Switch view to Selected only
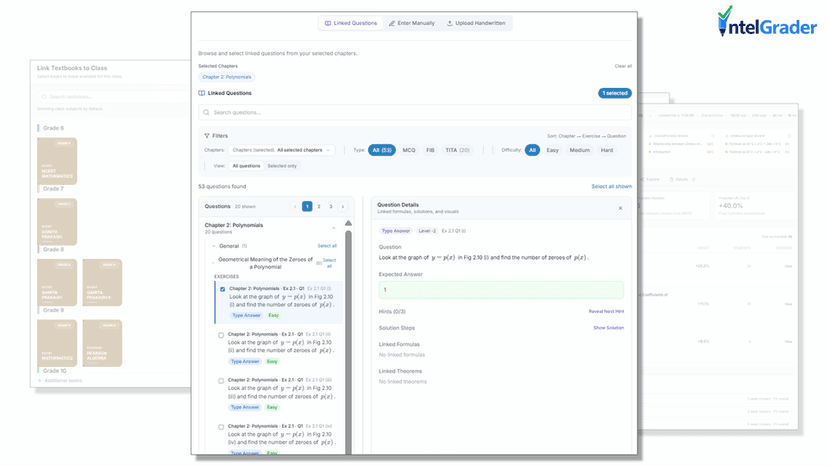This screenshot has height=466, width=828. [282, 166]
